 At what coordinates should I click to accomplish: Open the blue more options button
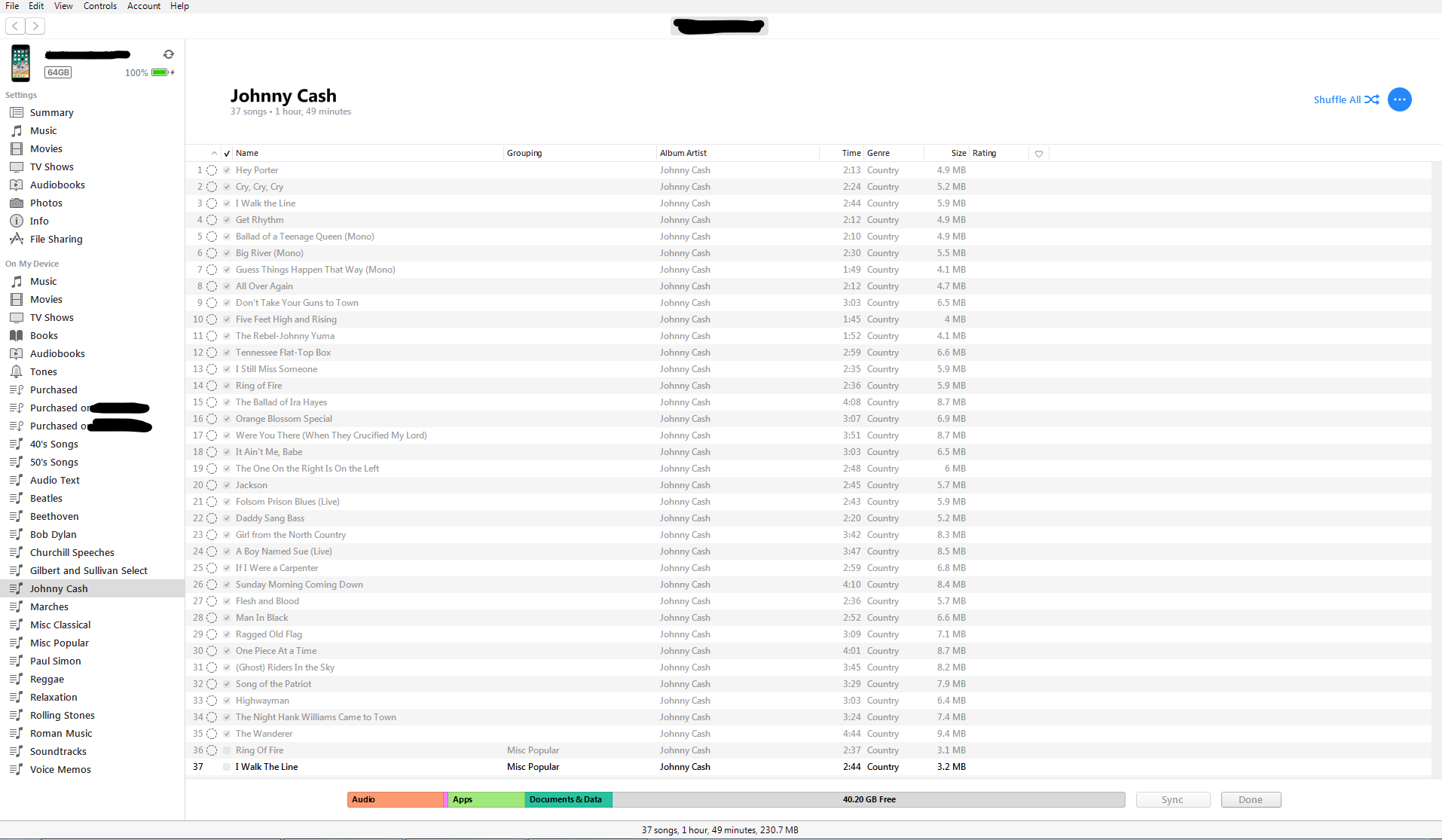tap(1400, 99)
